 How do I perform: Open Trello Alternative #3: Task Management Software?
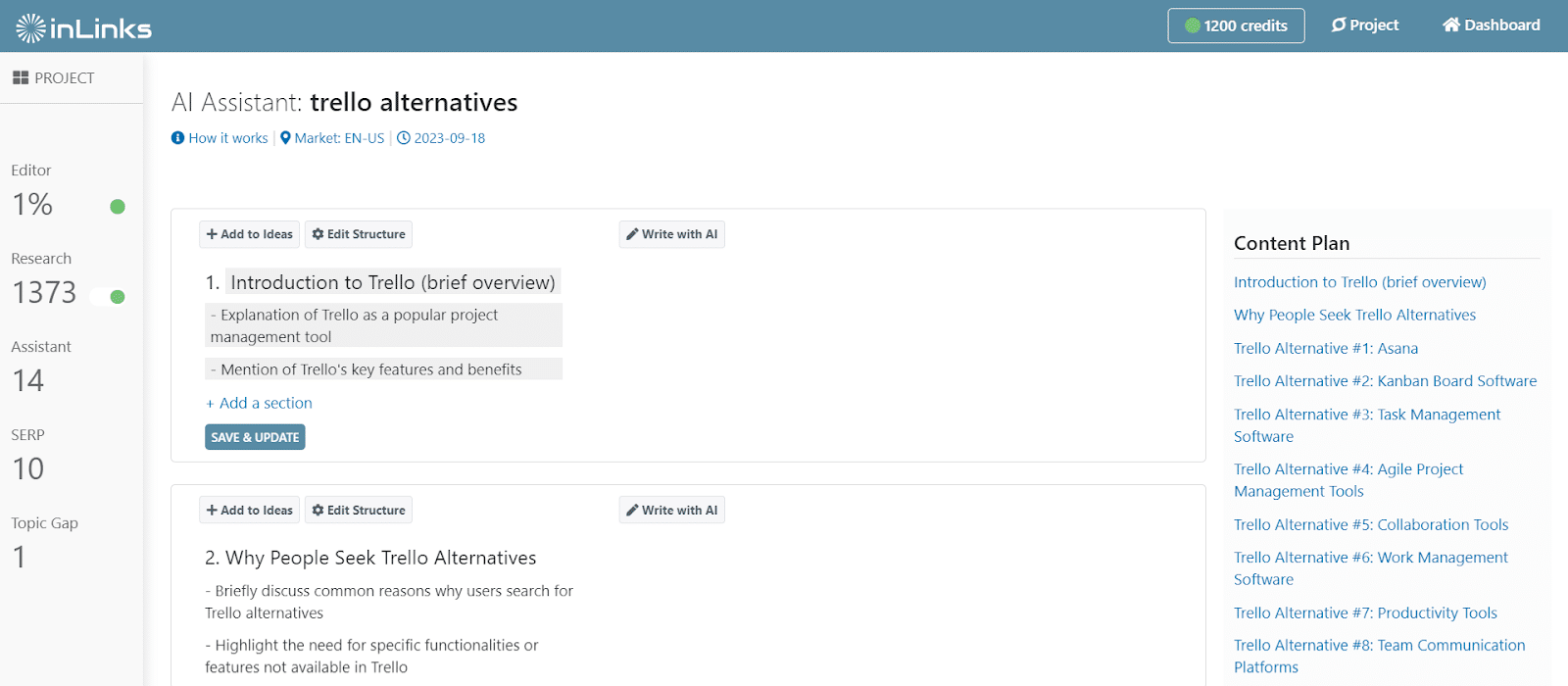click(x=1367, y=425)
